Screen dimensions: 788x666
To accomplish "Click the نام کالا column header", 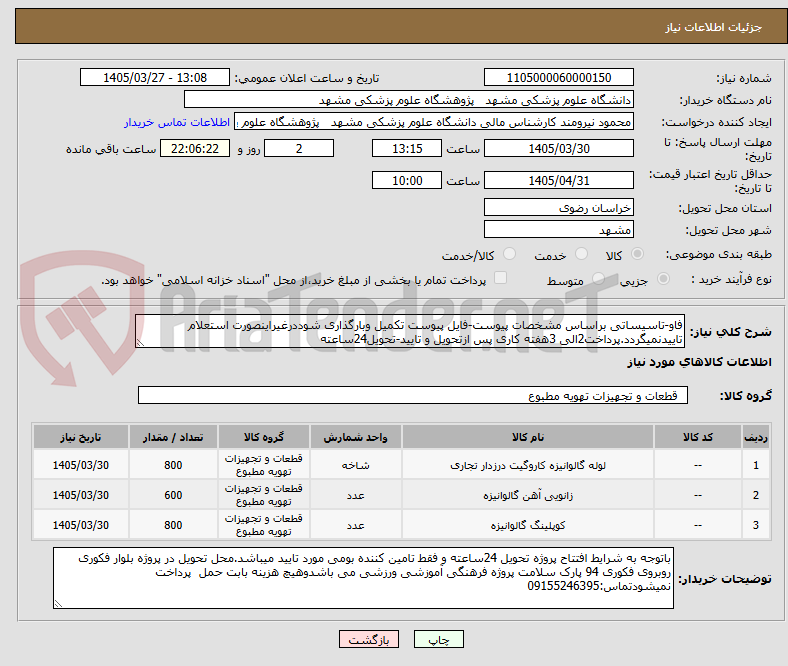I will coord(528,437).
